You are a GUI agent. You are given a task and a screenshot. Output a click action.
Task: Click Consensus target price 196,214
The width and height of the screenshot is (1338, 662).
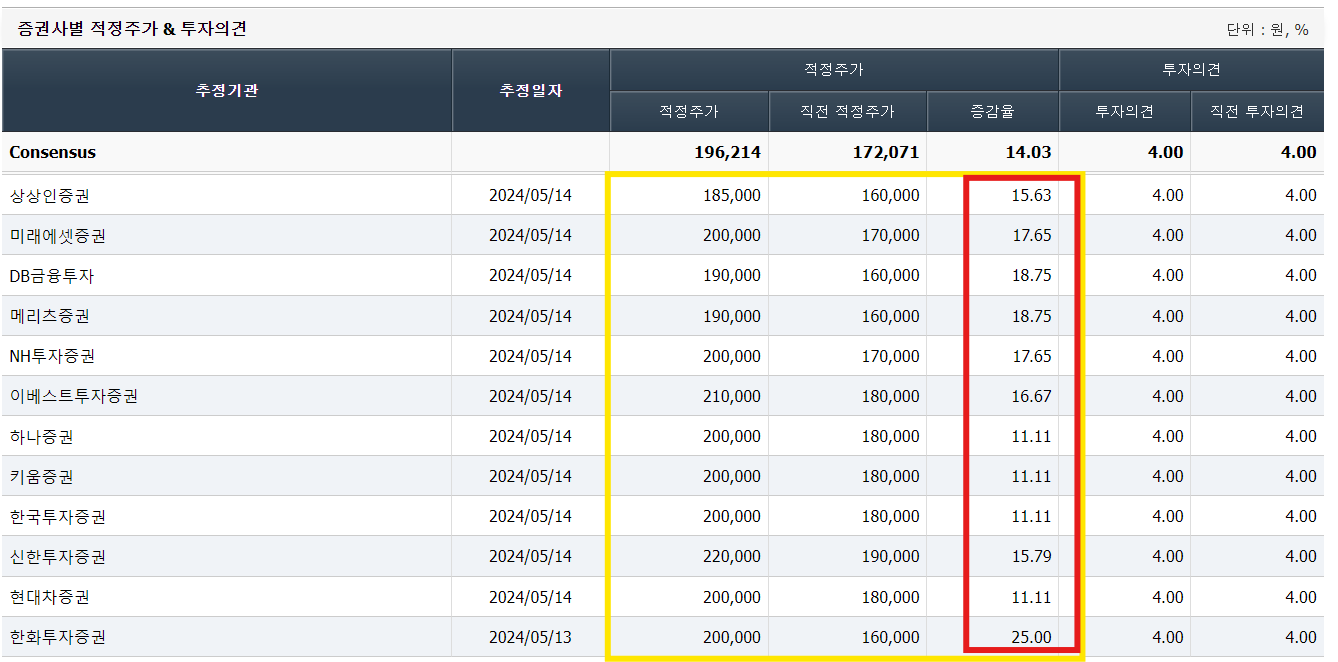(727, 153)
